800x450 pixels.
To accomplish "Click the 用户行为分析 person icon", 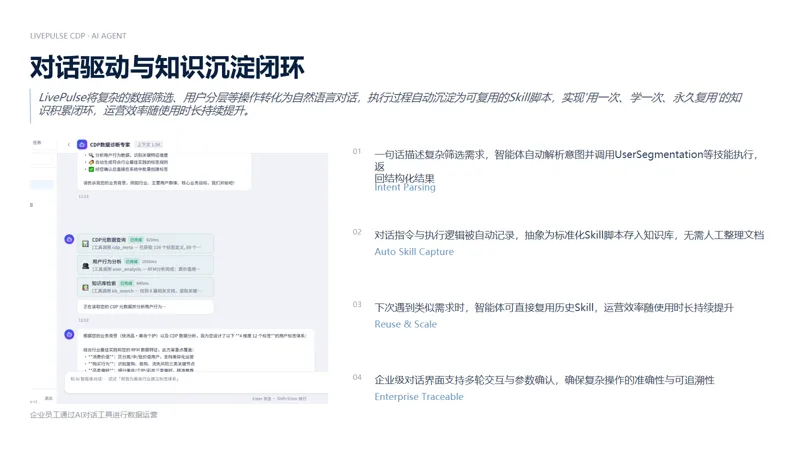I will click(86, 266).
